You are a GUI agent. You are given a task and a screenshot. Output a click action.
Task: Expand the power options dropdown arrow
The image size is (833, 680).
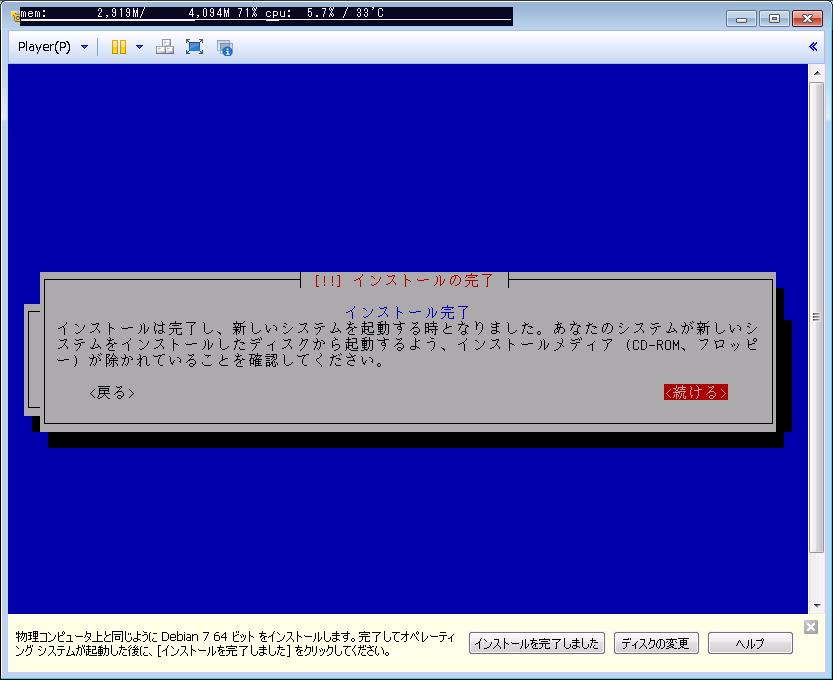tap(139, 47)
